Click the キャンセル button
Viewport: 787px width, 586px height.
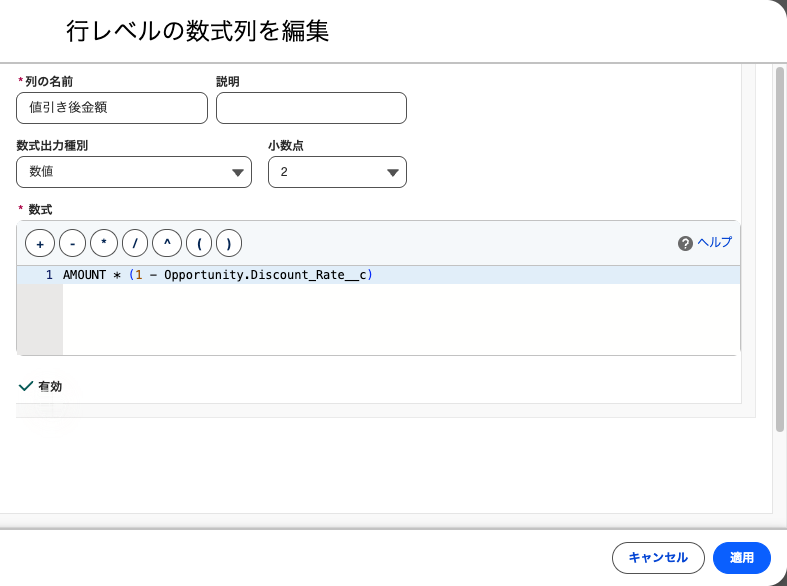pyautogui.click(x=659, y=558)
